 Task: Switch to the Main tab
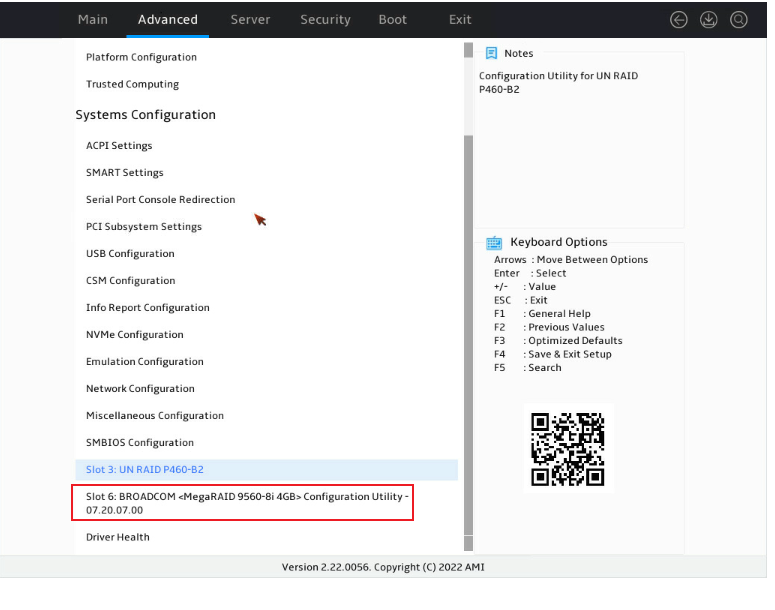[93, 19]
